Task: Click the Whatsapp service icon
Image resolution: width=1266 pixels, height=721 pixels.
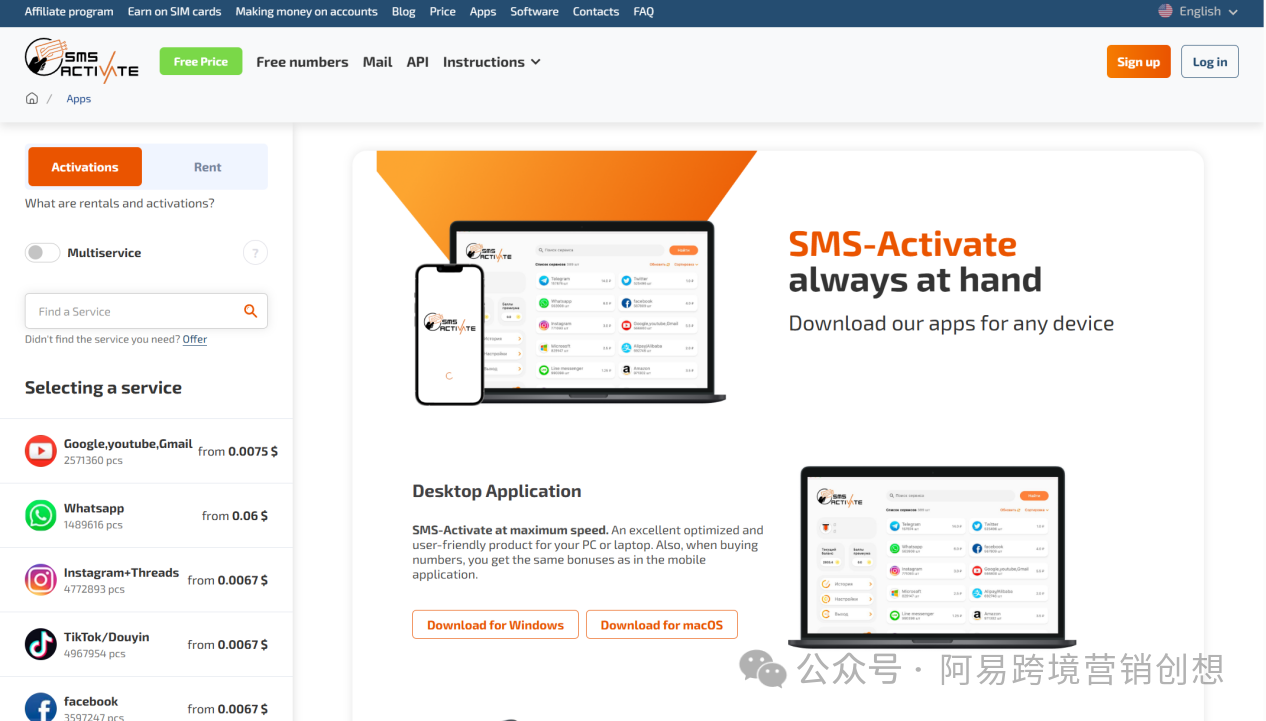Action: click(x=41, y=515)
